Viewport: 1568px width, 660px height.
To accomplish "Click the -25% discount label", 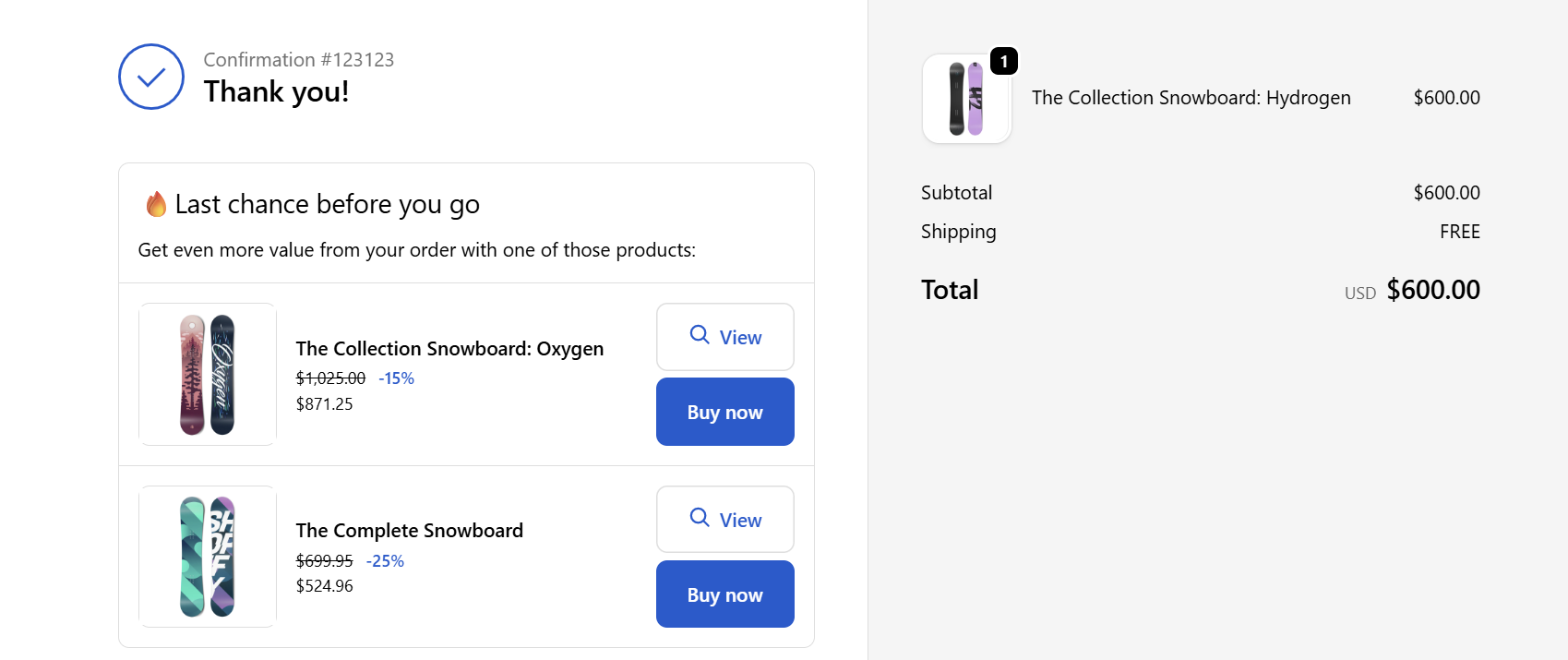I will tap(385, 561).
